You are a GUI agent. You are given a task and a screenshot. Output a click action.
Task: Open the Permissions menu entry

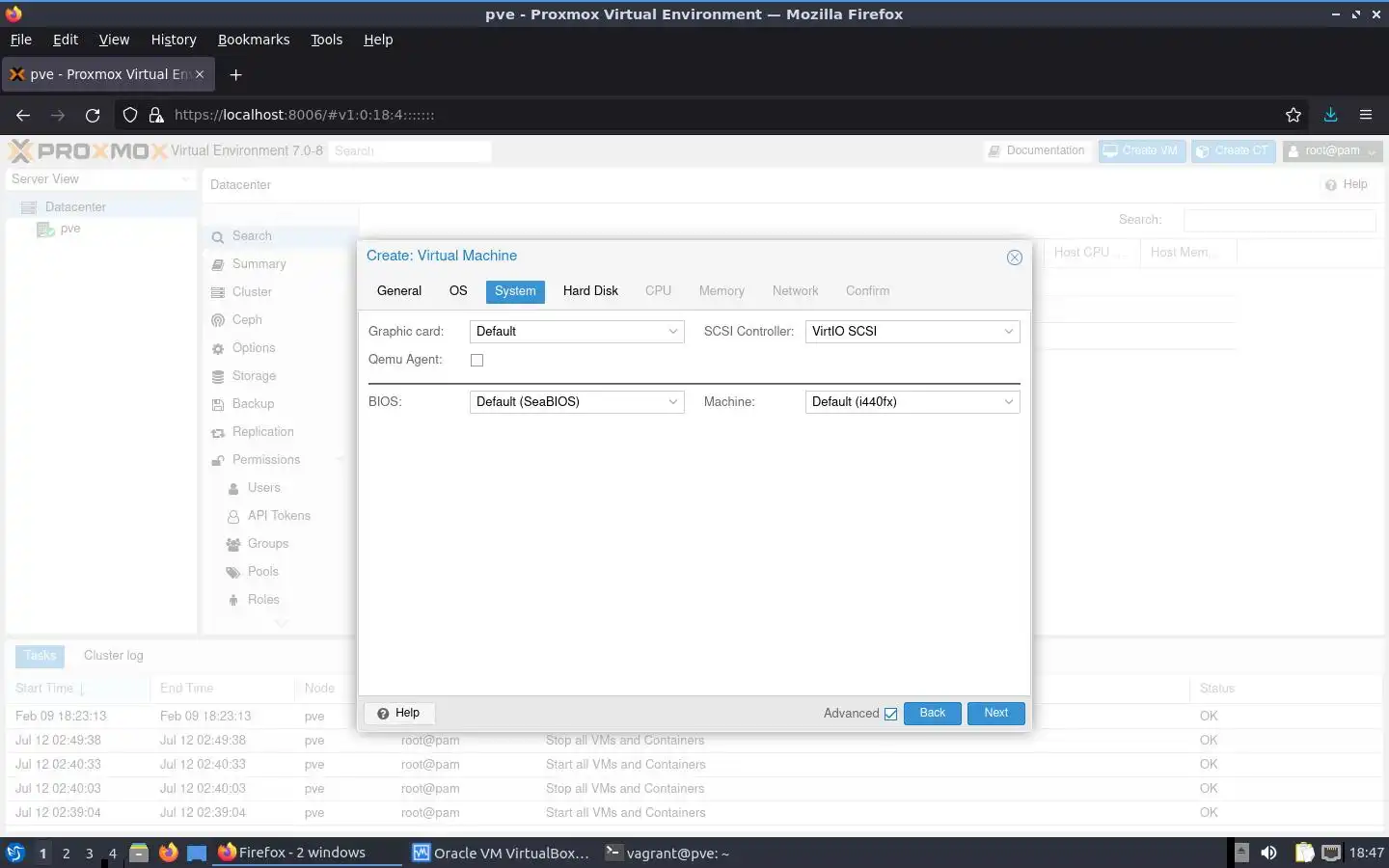click(266, 460)
